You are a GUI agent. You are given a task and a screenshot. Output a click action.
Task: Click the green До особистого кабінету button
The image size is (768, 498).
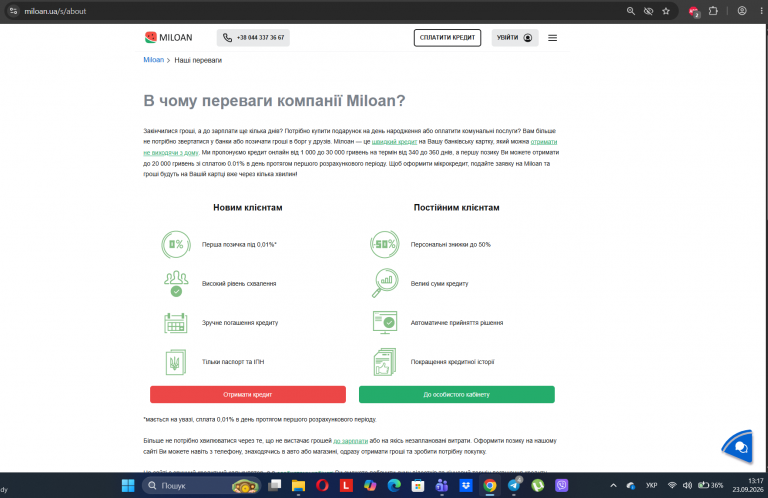click(x=456, y=395)
